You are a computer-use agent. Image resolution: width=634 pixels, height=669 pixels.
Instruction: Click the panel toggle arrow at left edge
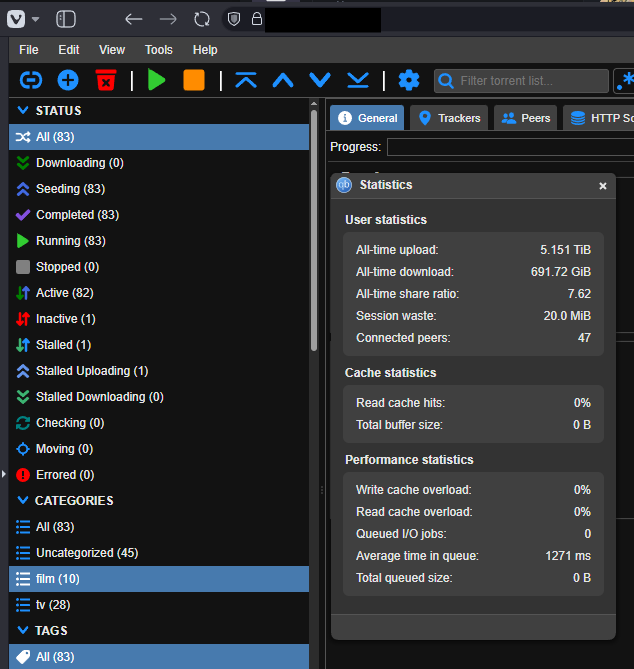click(x=3, y=474)
